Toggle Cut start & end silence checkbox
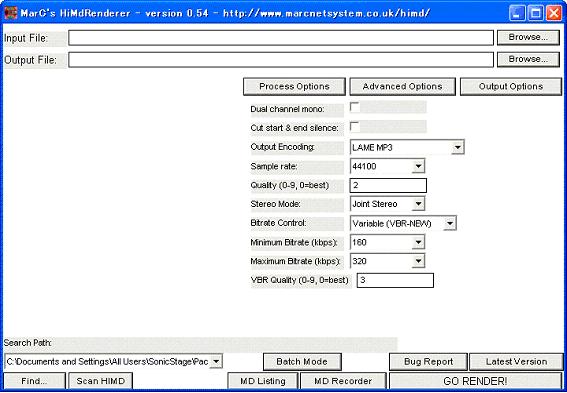 click(355, 127)
